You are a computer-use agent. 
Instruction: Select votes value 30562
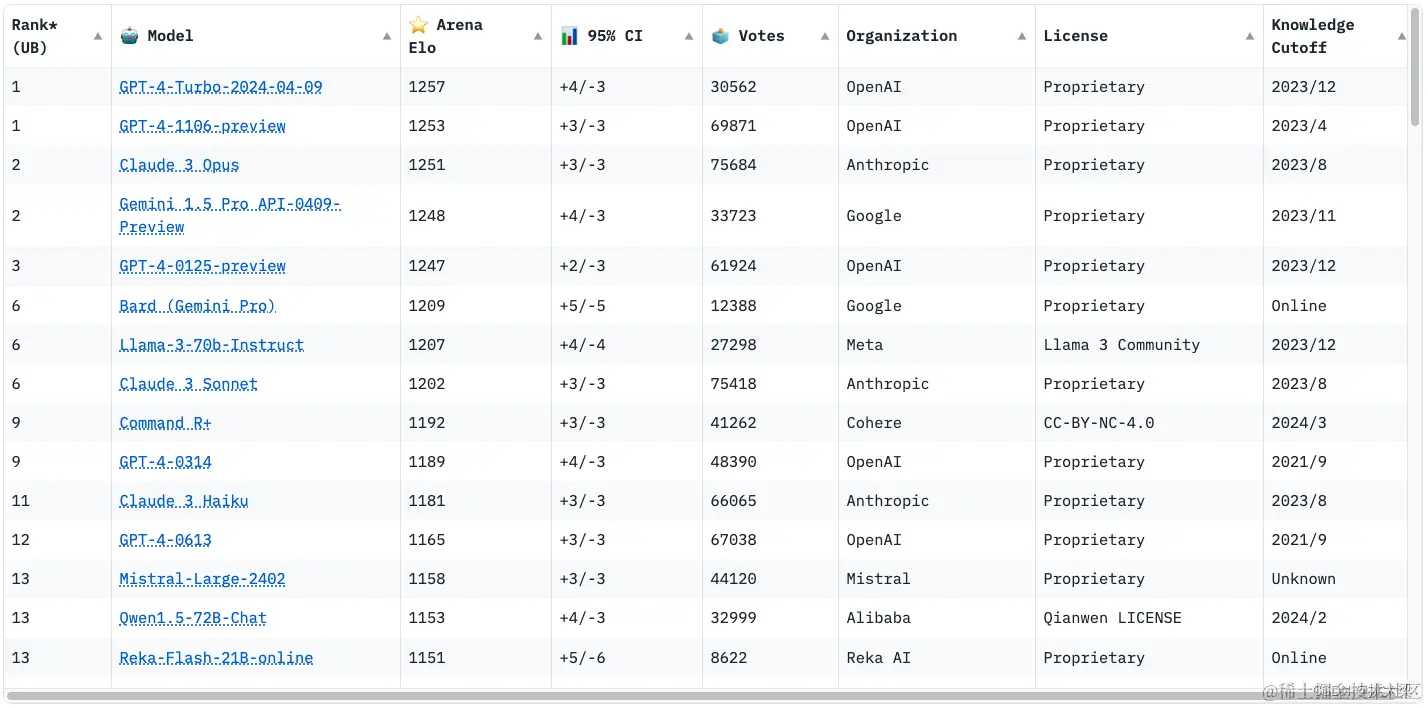point(734,87)
